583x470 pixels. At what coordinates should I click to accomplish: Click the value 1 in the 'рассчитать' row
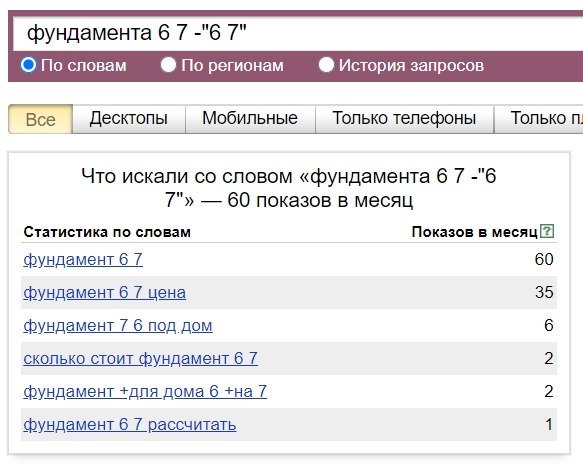tap(549, 424)
